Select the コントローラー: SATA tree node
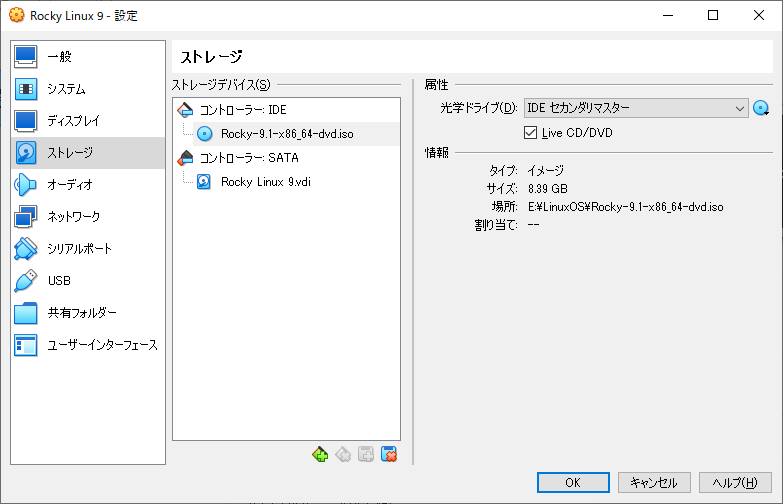Viewport: 783px width, 504px height. click(x=248, y=157)
